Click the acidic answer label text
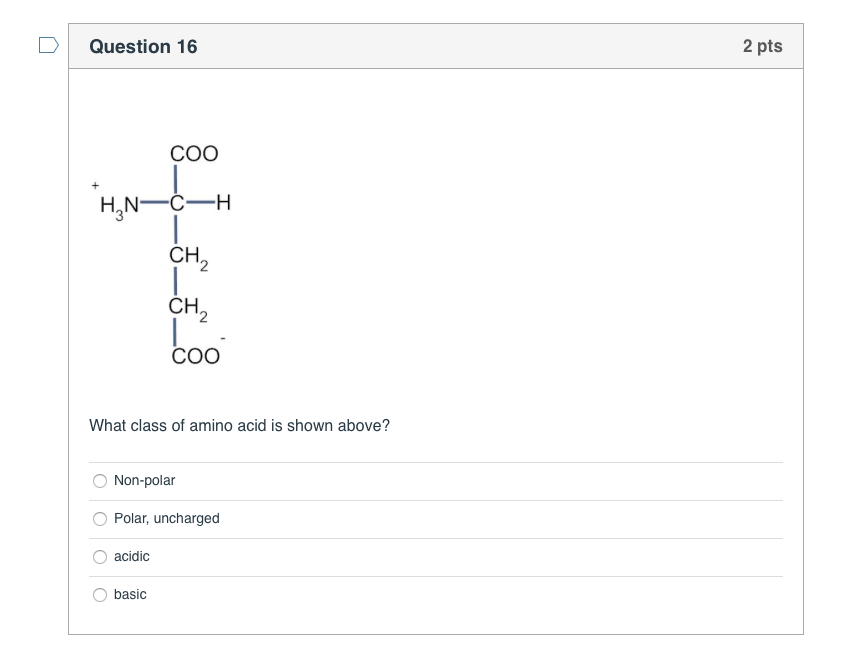 (x=130, y=556)
